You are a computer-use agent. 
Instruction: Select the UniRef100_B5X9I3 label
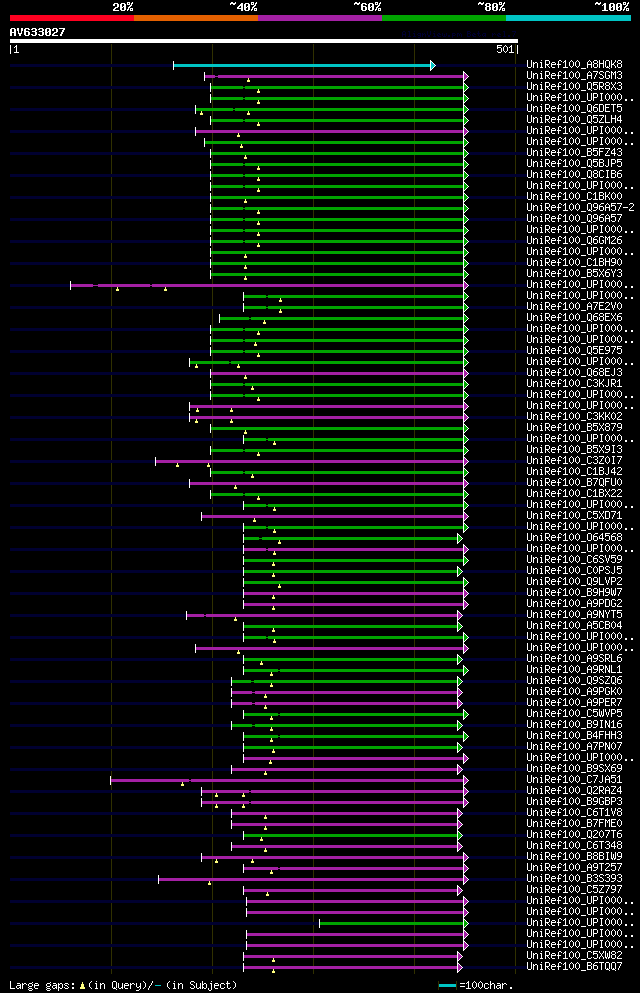pos(574,450)
